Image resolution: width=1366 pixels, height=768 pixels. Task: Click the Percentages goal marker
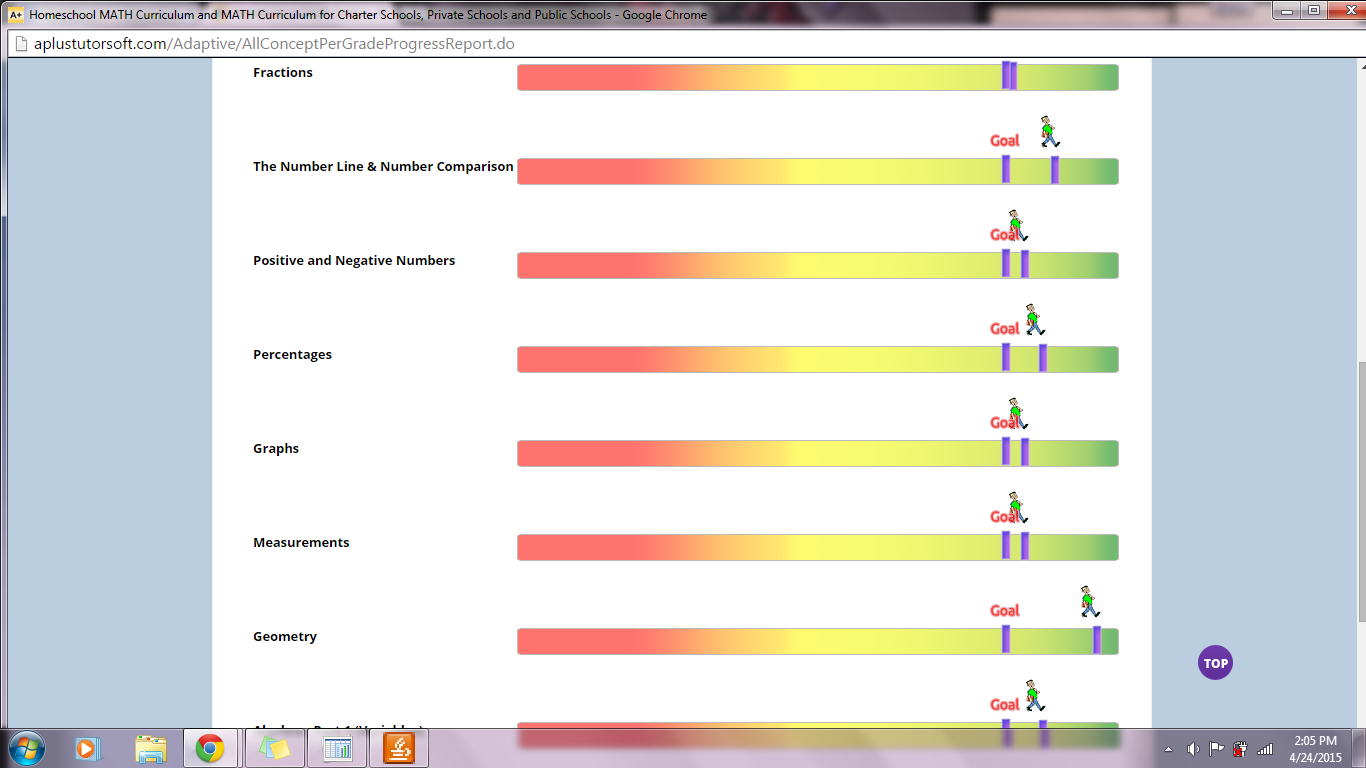(1006, 358)
